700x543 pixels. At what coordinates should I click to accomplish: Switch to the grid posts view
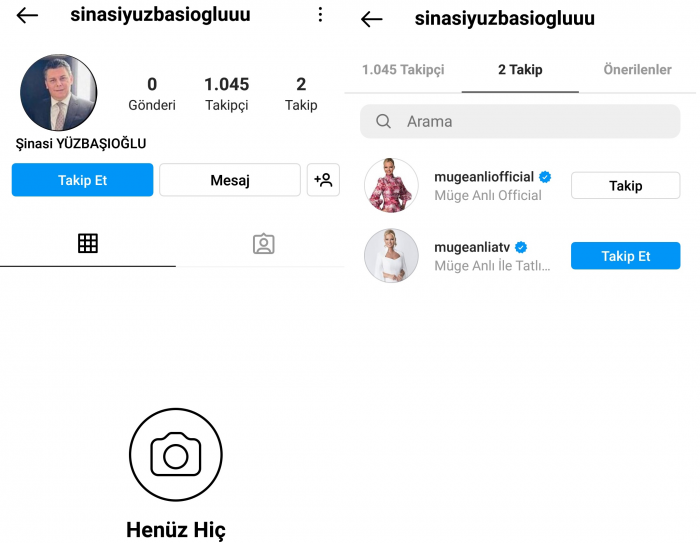[88, 243]
